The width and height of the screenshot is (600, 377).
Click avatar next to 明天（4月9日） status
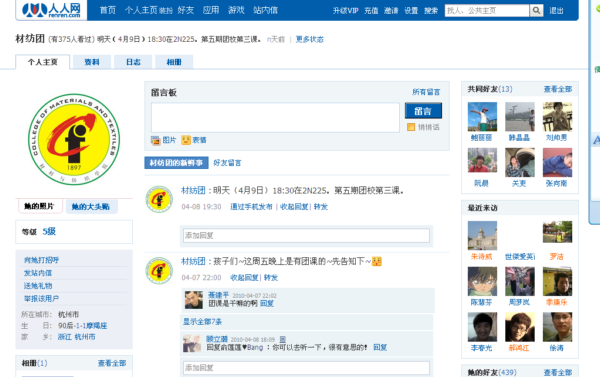159,199
